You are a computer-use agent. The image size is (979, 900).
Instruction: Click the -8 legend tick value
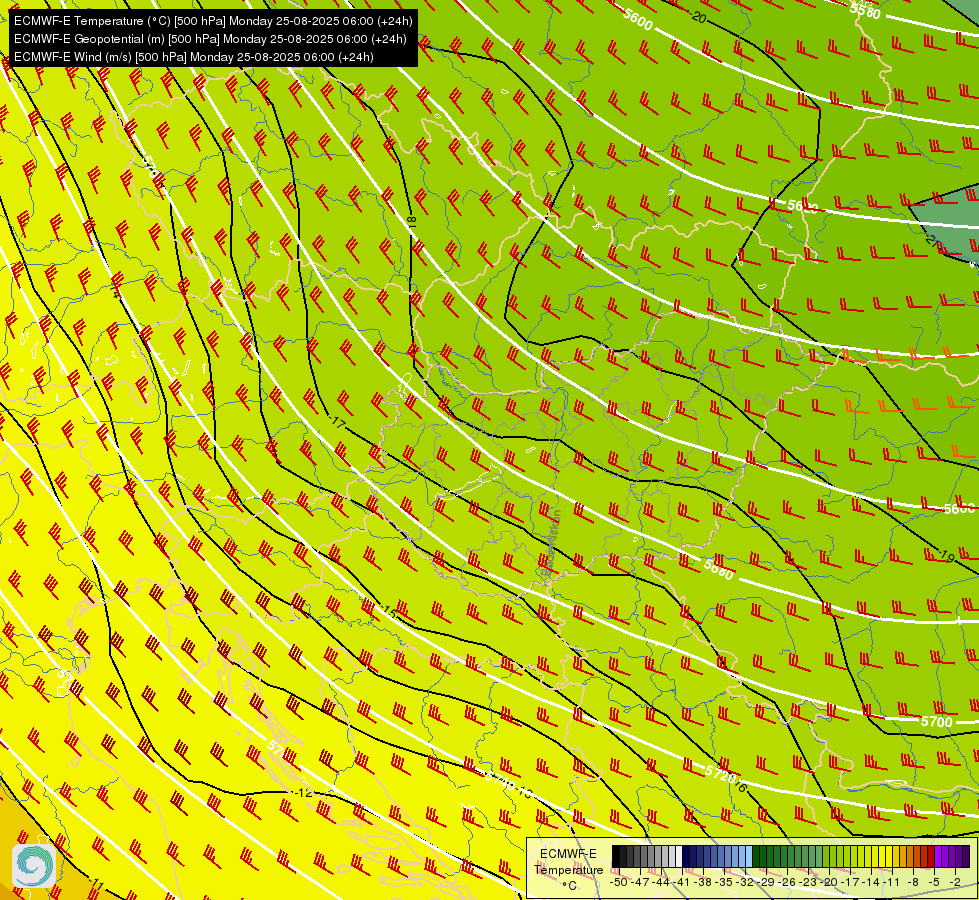click(913, 882)
